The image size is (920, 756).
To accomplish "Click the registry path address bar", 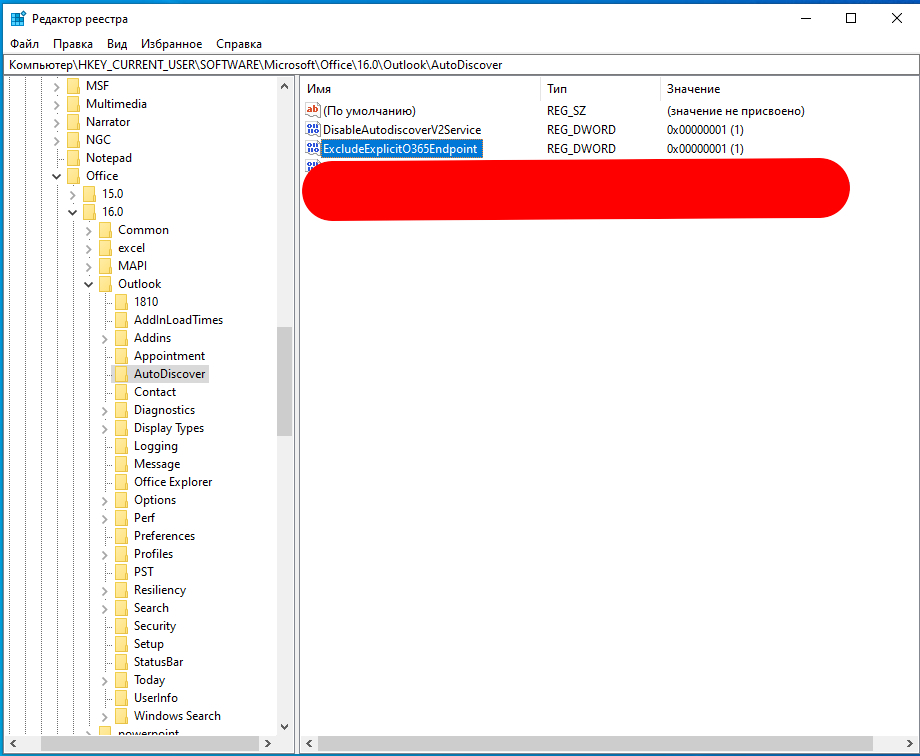I will pos(461,65).
